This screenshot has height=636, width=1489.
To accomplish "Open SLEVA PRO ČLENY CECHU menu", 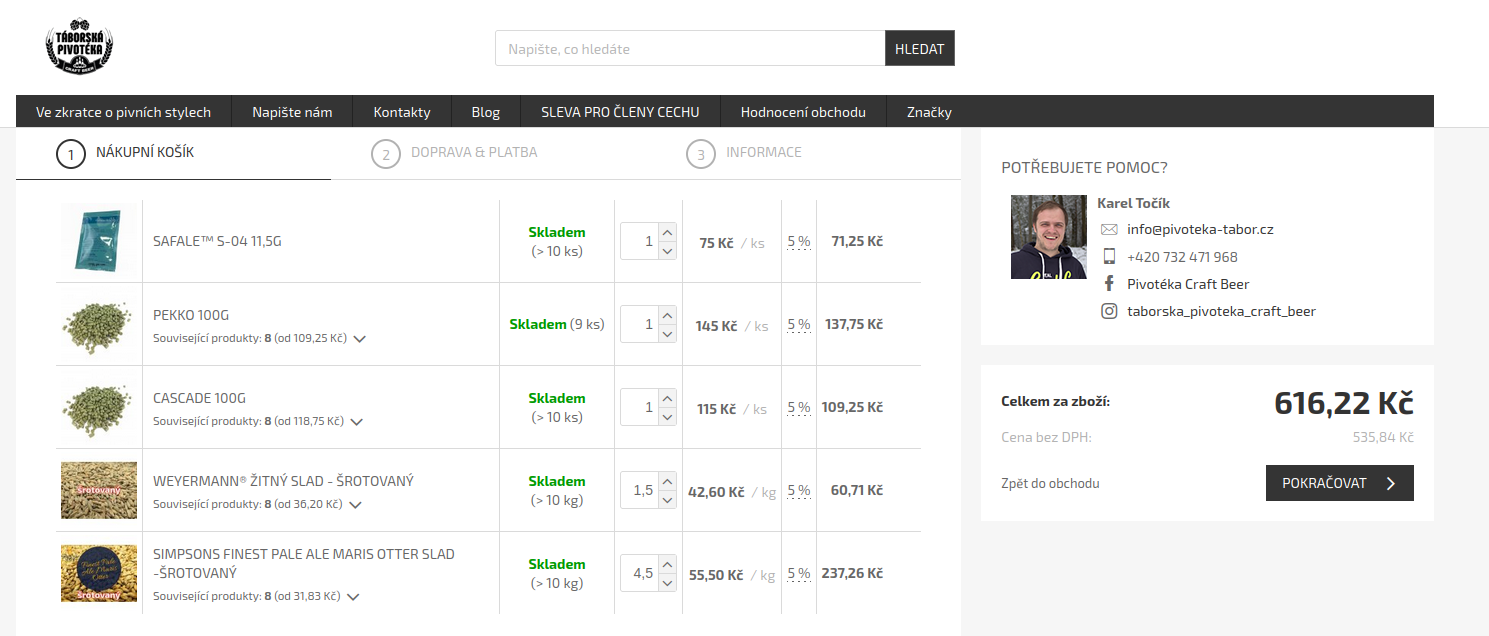I will [x=620, y=112].
